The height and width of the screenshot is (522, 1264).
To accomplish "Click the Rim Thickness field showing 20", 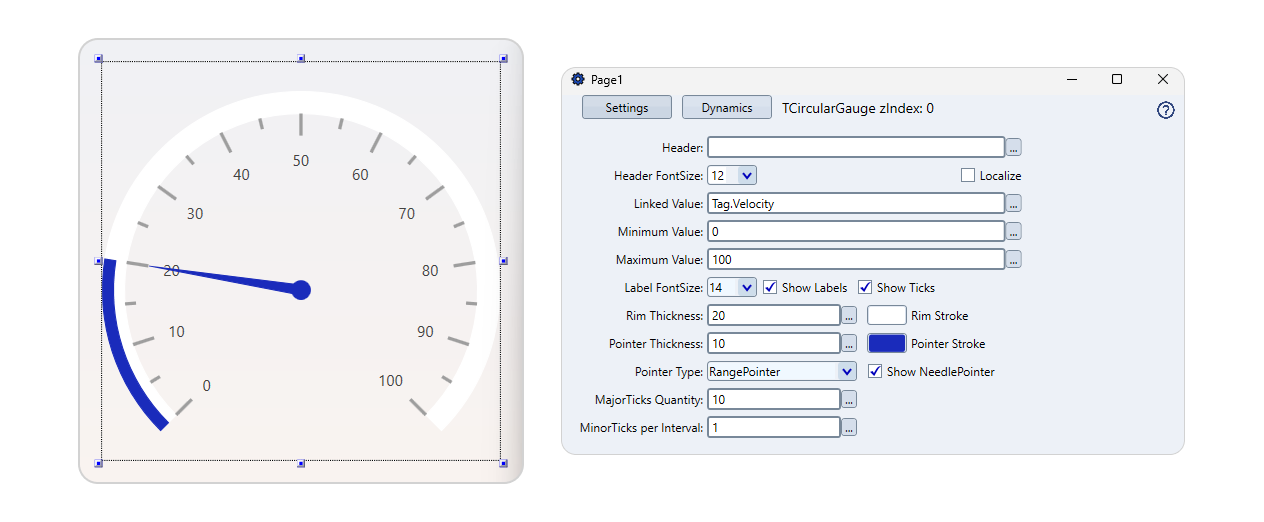I will [774, 316].
